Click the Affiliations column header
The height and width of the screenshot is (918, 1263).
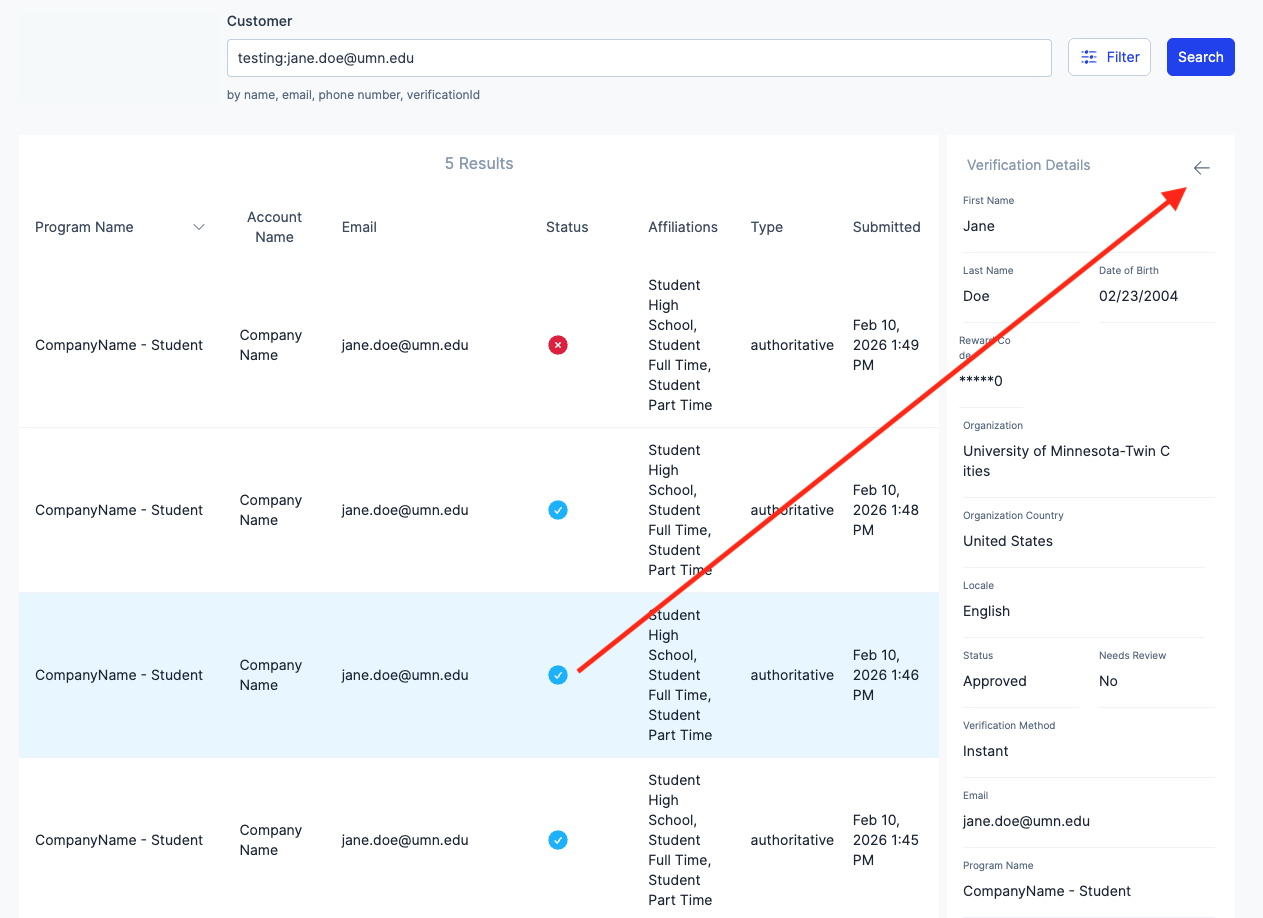[x=682, y=227]
